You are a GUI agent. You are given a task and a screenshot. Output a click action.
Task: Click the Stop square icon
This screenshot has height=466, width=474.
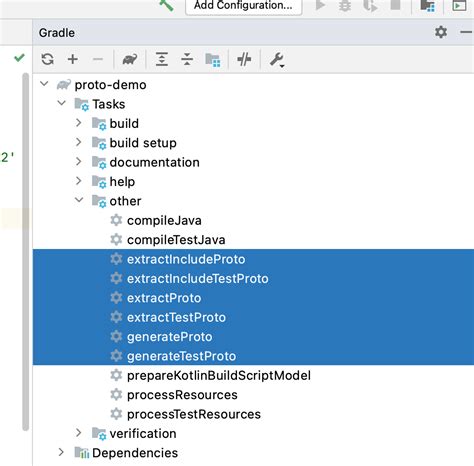coord(395,5)
